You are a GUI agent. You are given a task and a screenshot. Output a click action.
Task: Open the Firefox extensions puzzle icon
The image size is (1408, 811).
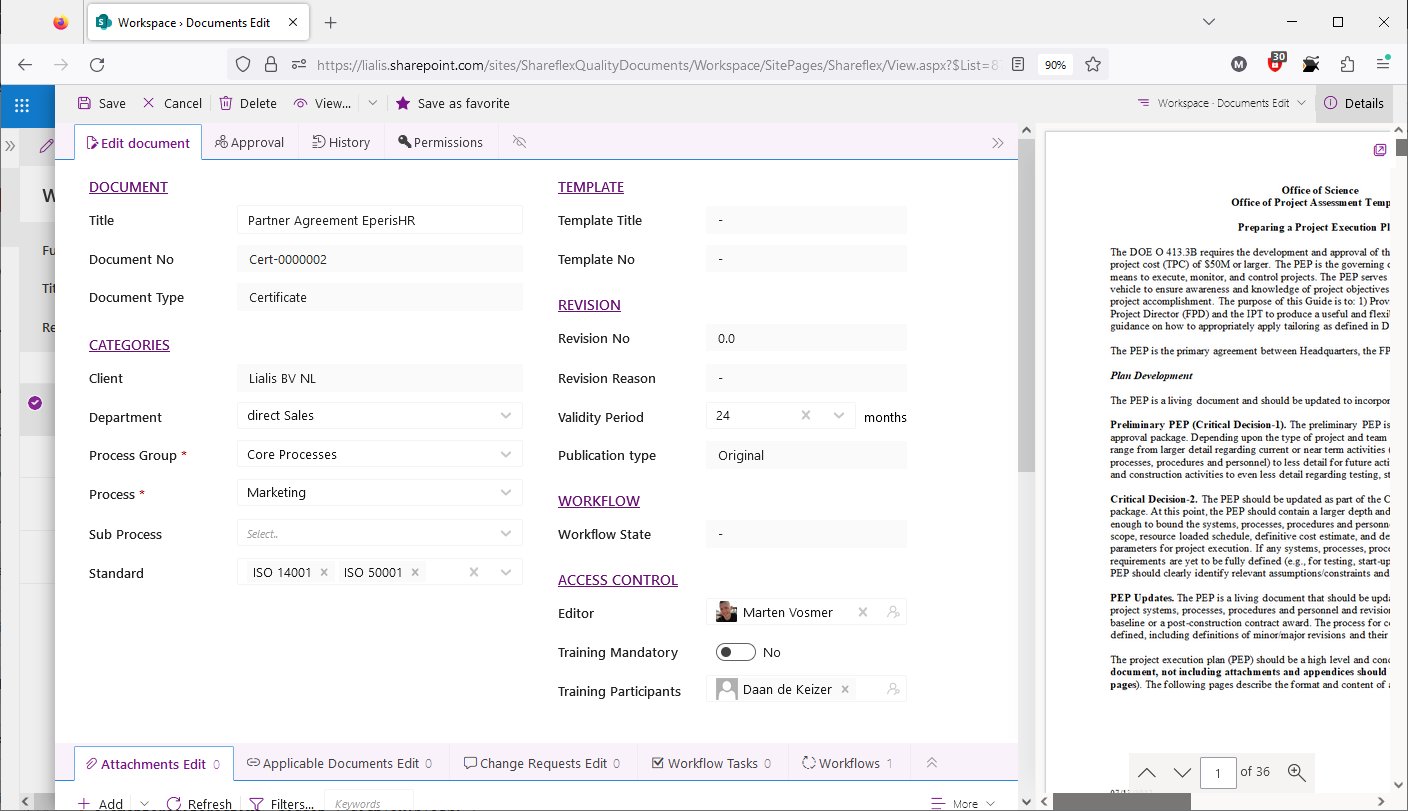tap(1346, 64)
